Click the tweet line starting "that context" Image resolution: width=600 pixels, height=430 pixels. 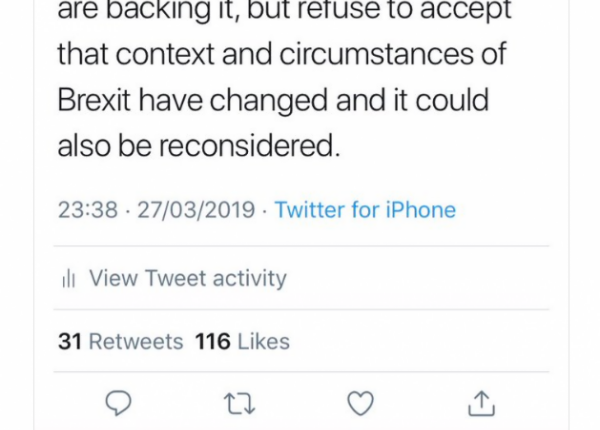coord(281,53)
